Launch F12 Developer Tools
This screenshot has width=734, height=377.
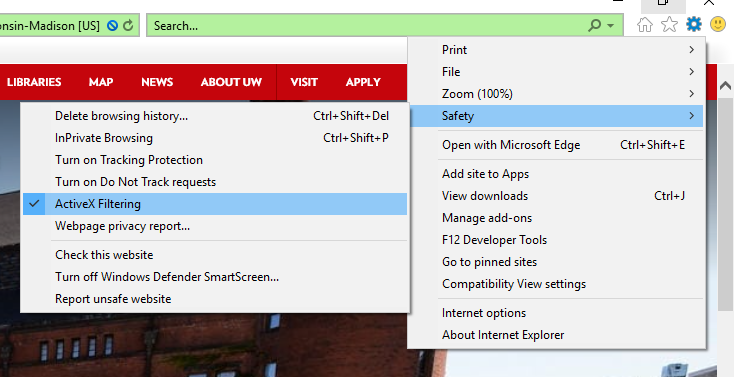point(557,240)
